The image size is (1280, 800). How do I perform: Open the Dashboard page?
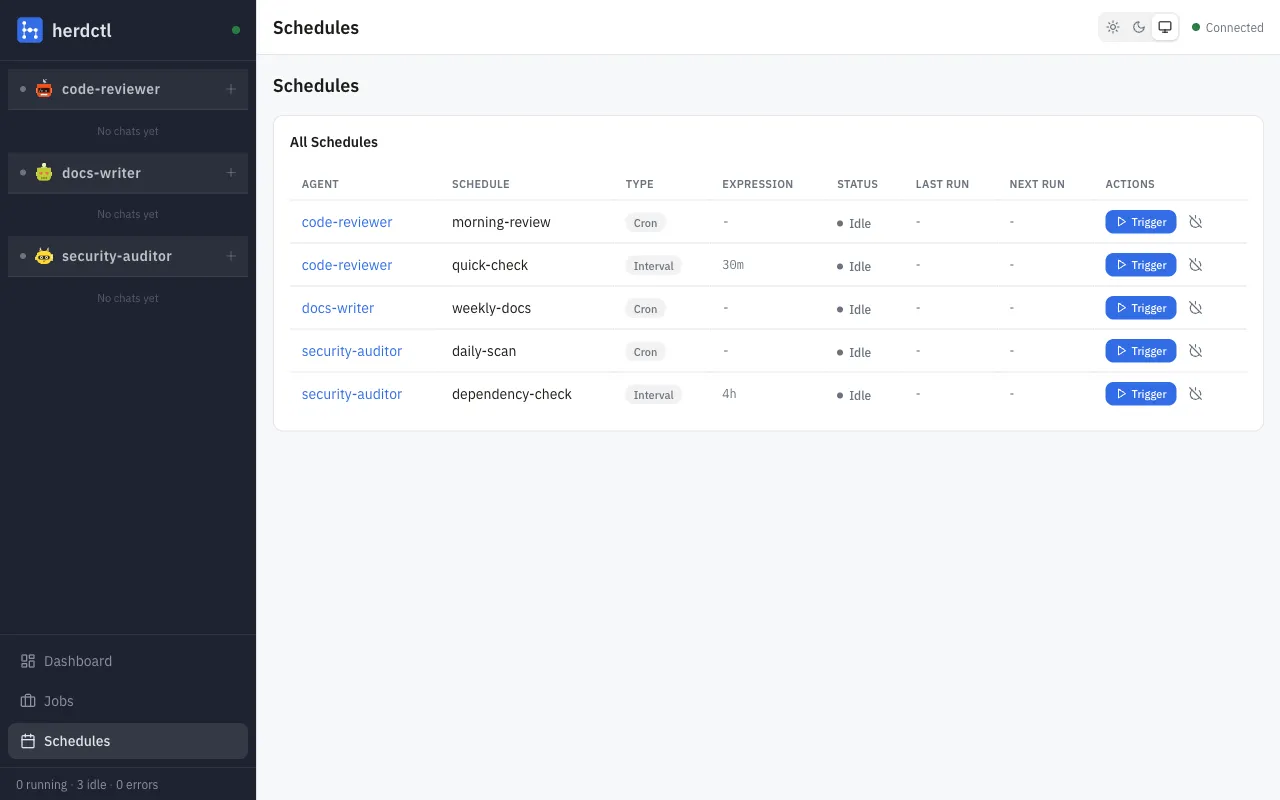(x=78, y=661)
